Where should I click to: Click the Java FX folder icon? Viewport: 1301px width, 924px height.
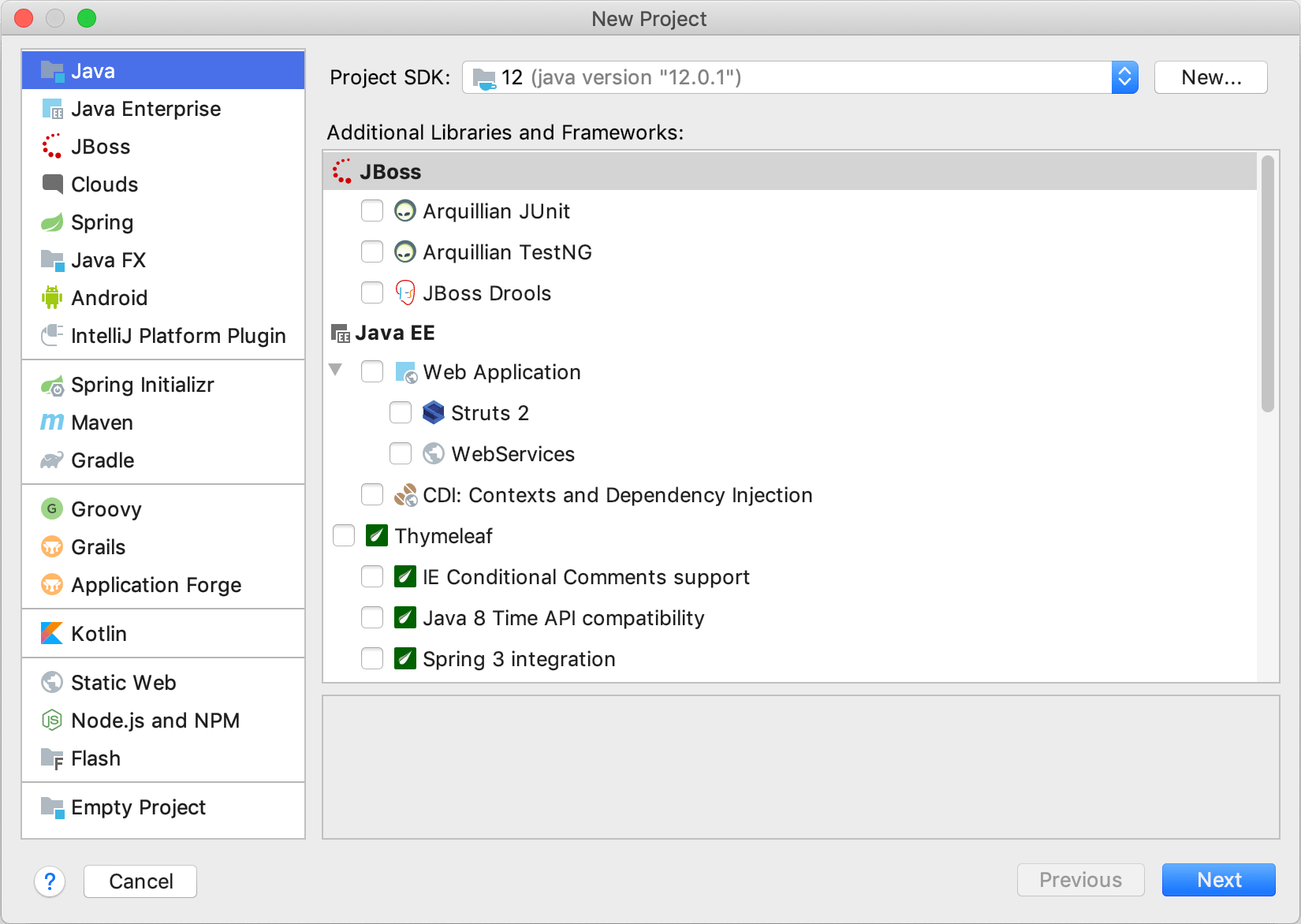(52, 260)
